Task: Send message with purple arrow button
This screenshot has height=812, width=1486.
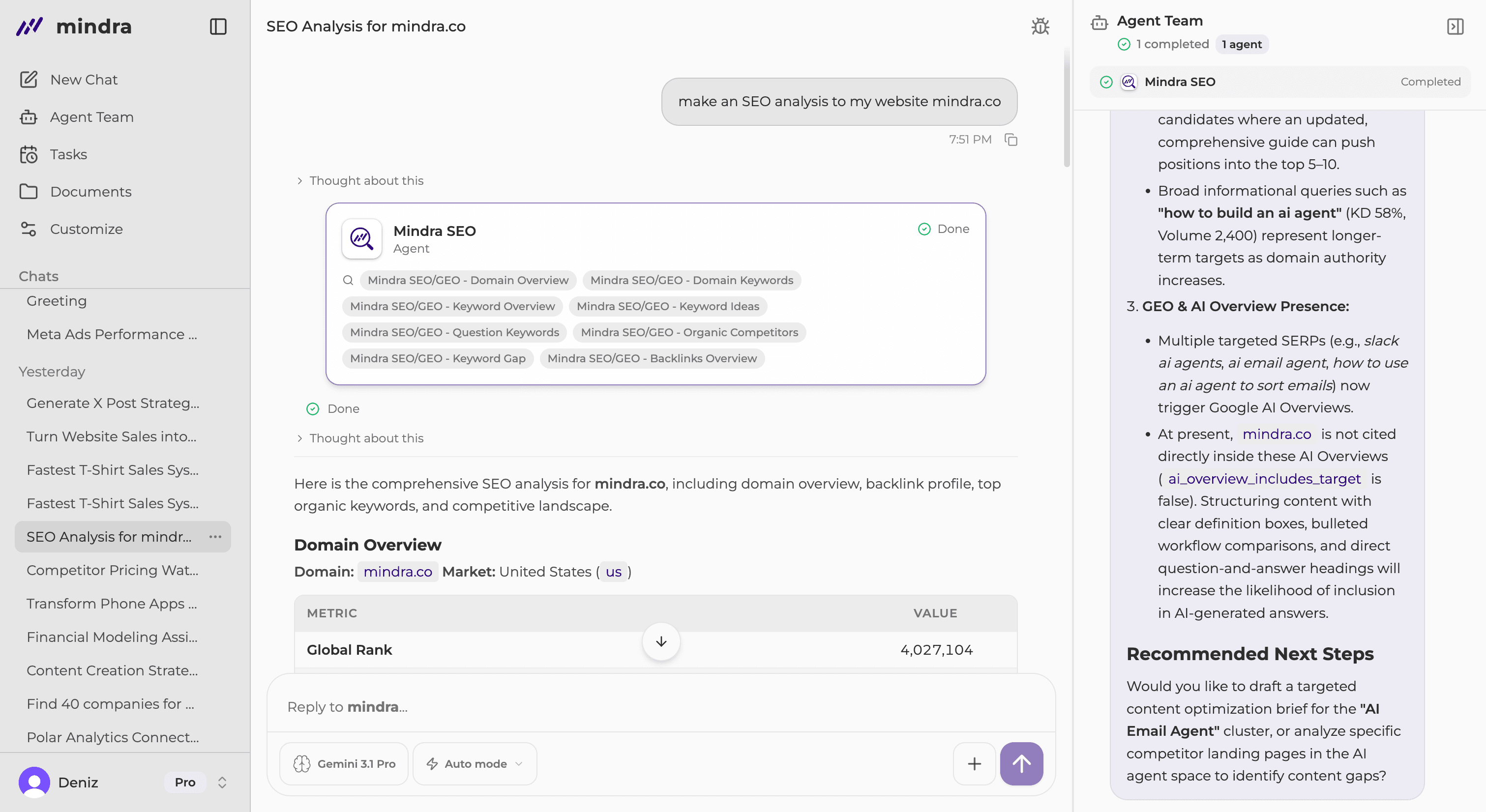Action: pos(1021,763)
